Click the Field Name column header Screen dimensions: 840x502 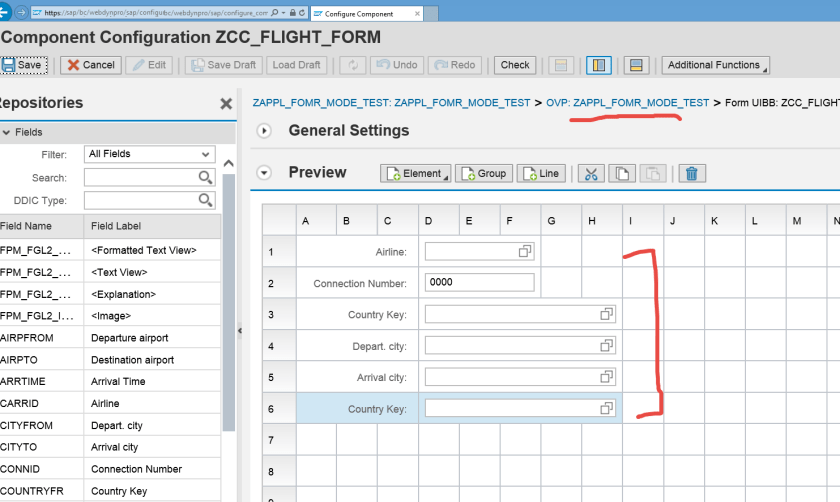[x=41, y=226]
